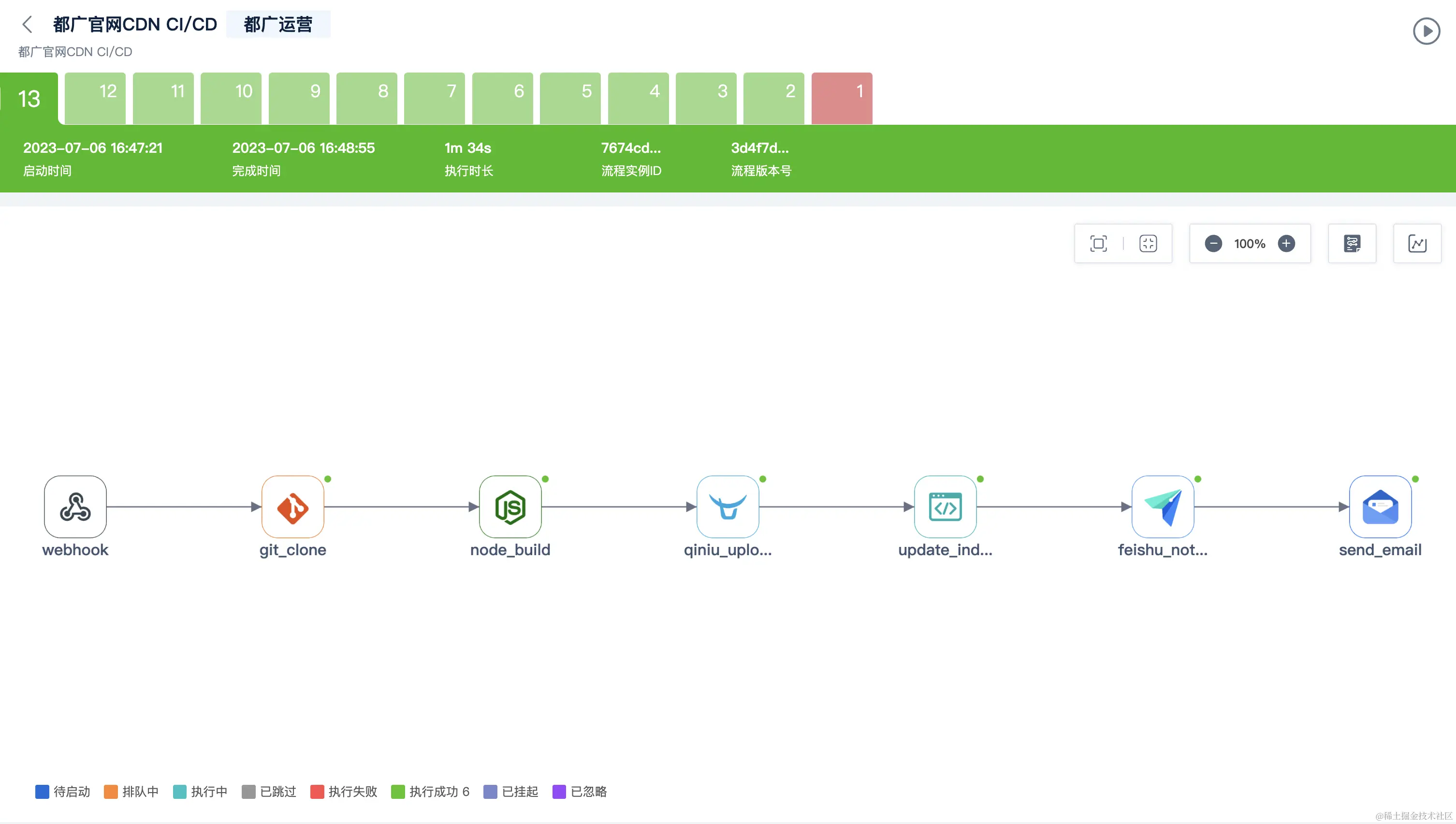Select the failed run 1 tab

pyautogui.click(x=841, y=97)
